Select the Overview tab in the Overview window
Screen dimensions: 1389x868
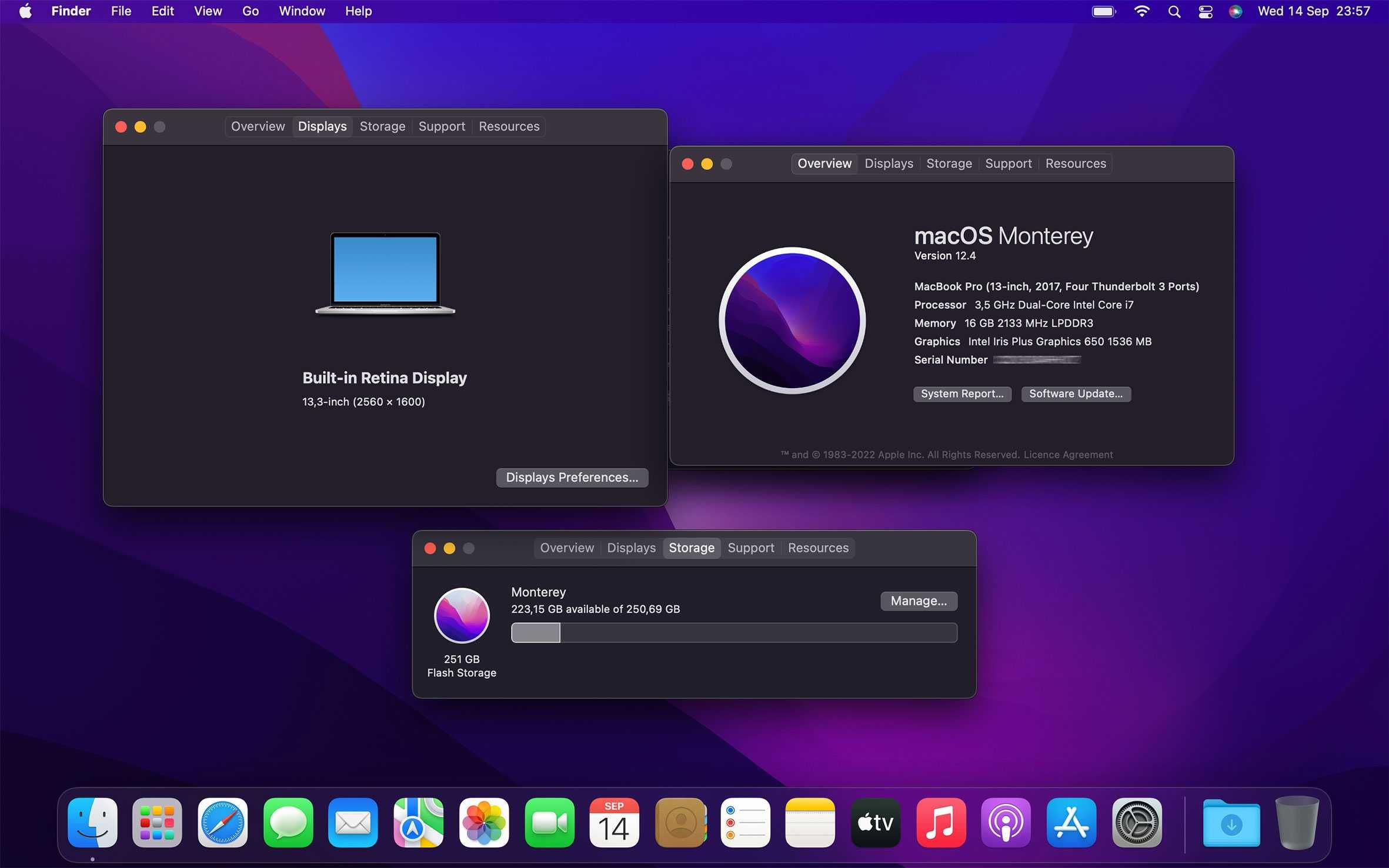point(824,163)
